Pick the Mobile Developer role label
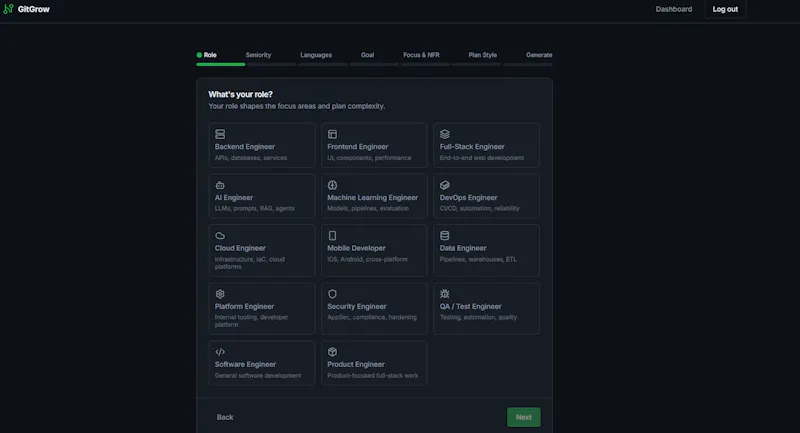This screenshot has width=800, height=433. (356, 248)
